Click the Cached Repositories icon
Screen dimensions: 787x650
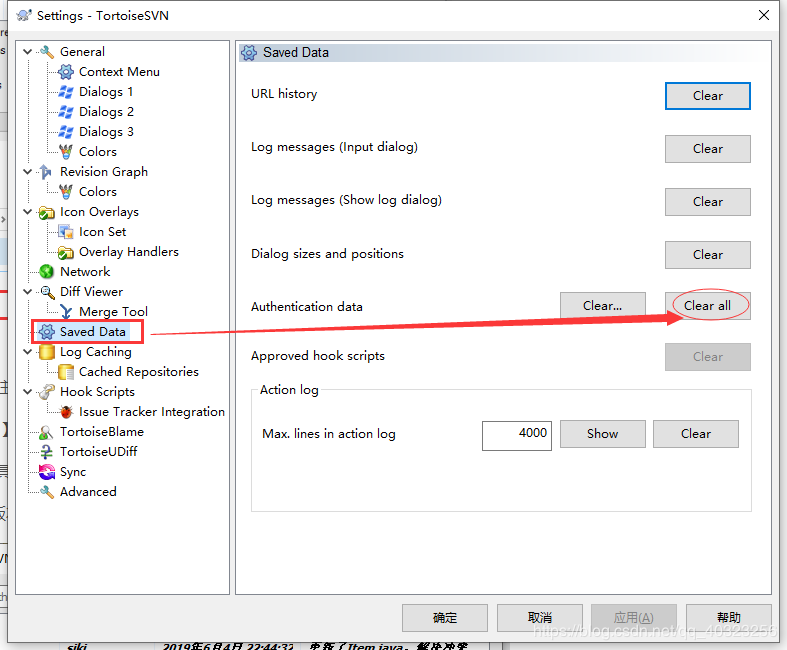[66, 372]
